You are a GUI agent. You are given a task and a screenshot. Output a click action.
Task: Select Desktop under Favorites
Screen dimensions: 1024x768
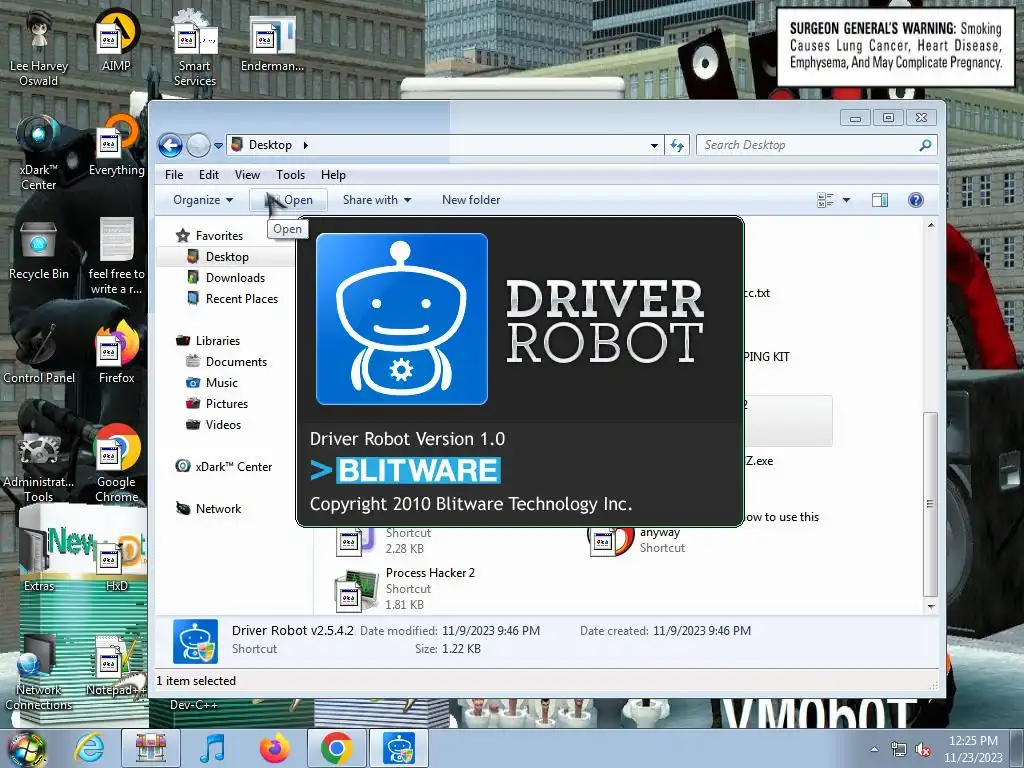pos(217,257)
